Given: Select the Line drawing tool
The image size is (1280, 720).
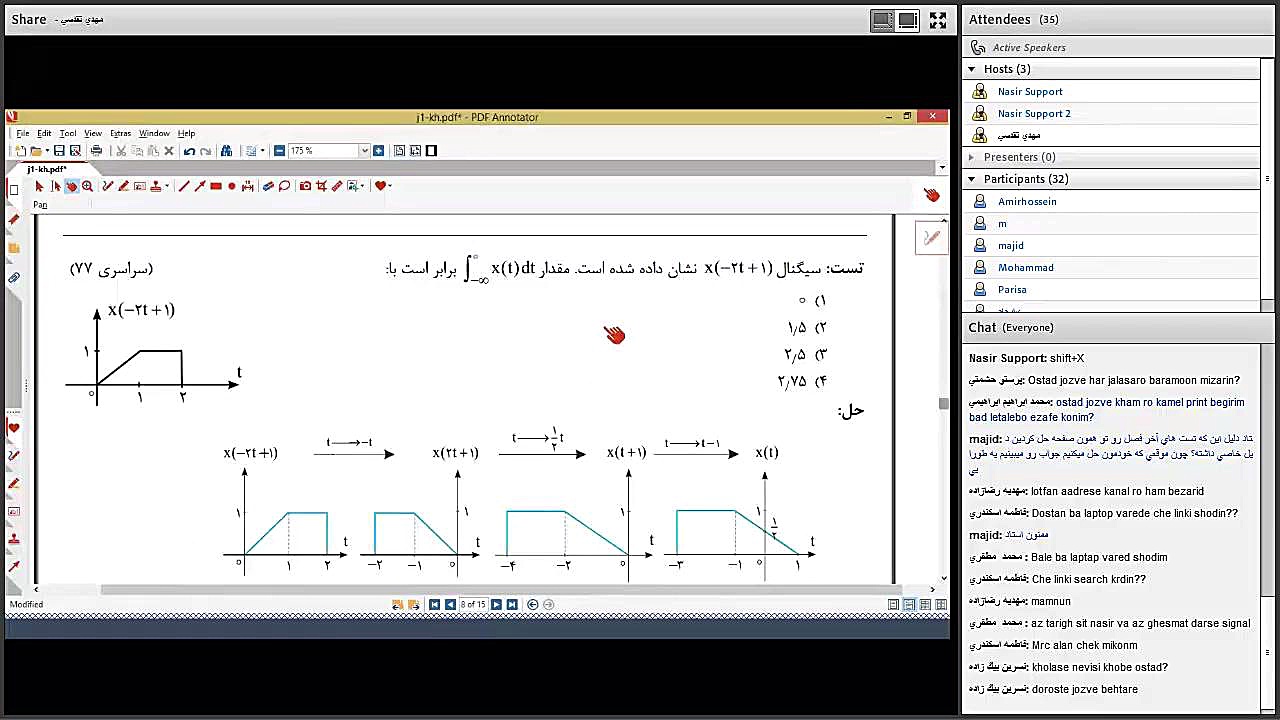Looking at the screenshot, I should point(184,186).
